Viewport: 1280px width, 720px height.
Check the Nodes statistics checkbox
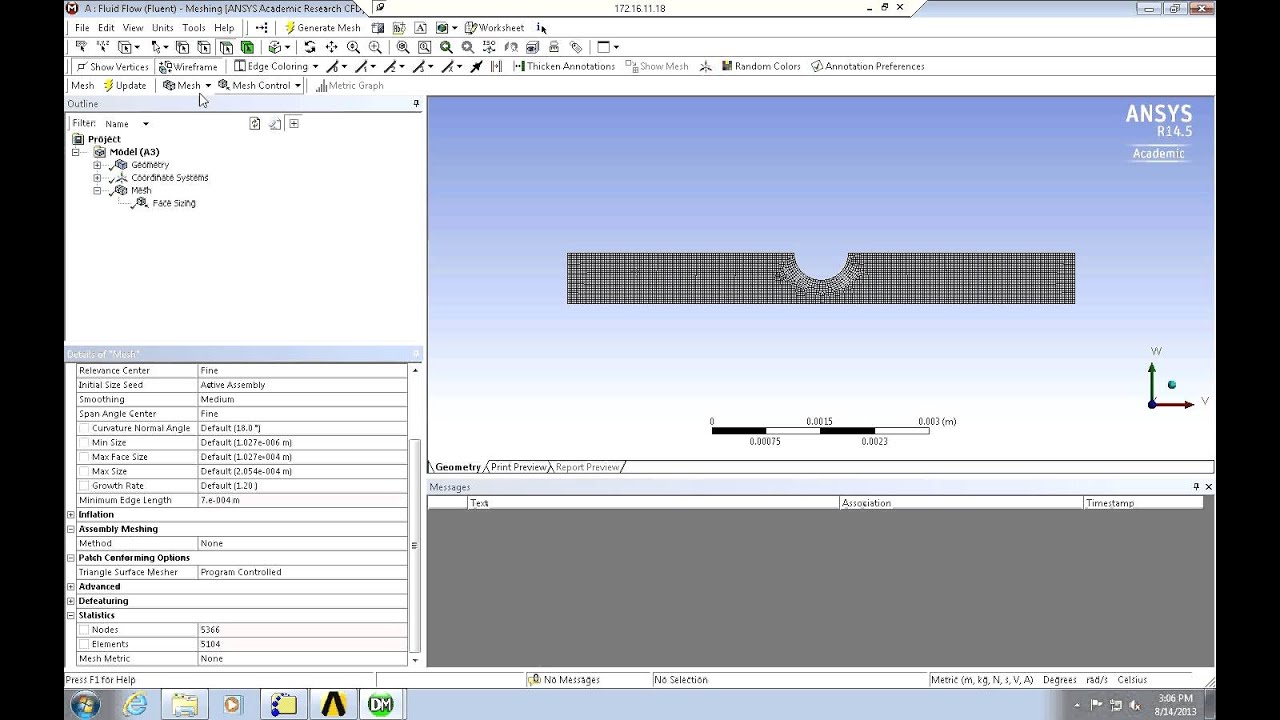[x=84, y=630]
